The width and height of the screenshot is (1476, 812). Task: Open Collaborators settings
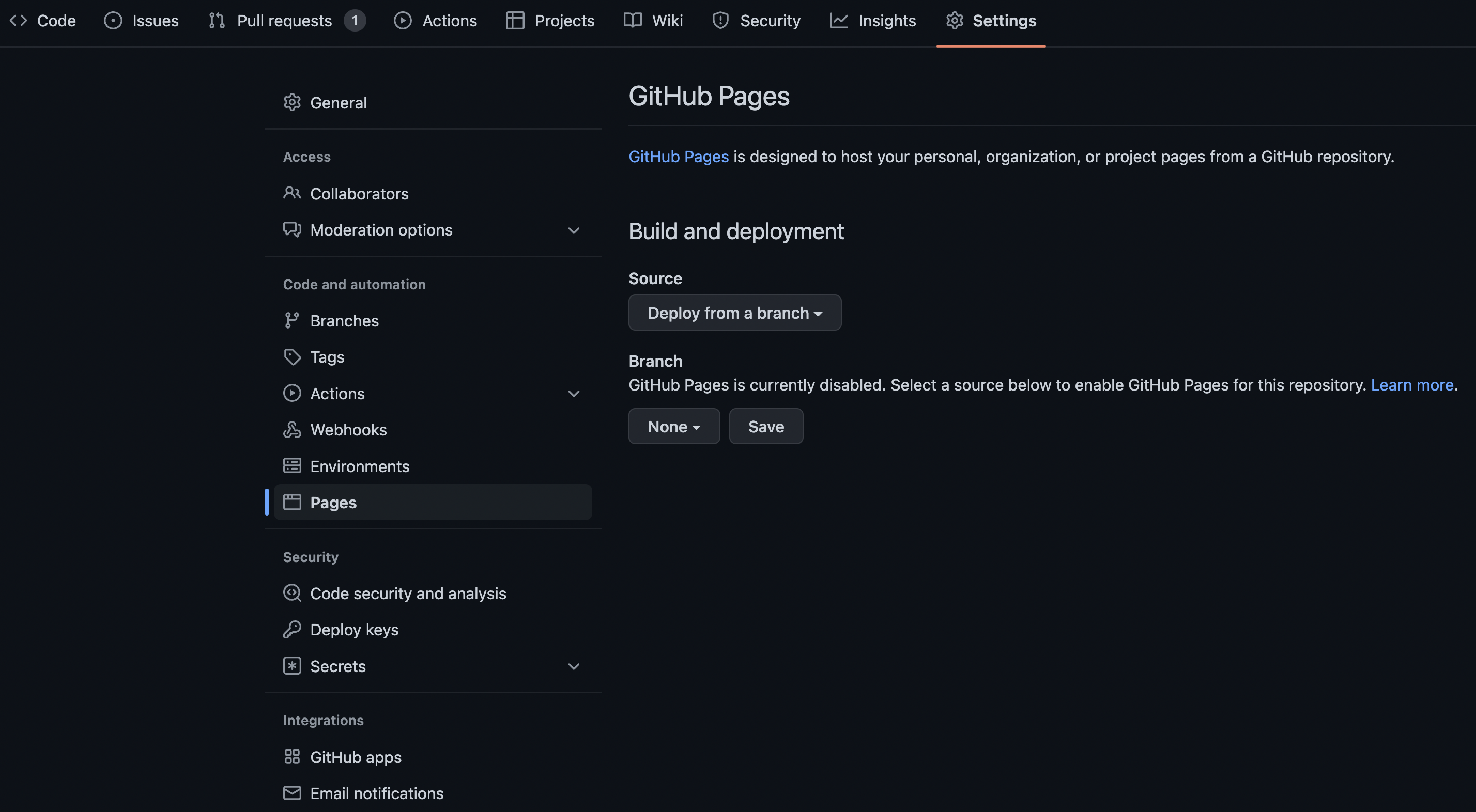pyautogui.click(x=433, y=194)
